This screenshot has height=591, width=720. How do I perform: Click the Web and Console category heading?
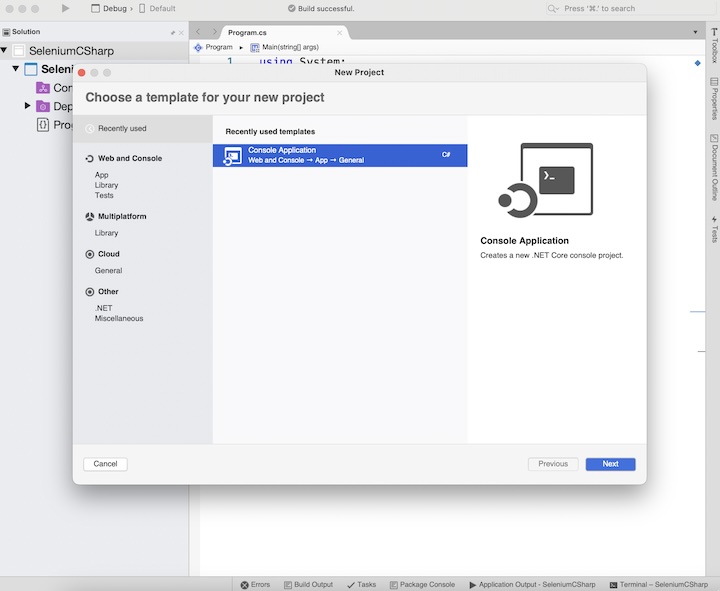pyautogui.click(x=130, y=158)
